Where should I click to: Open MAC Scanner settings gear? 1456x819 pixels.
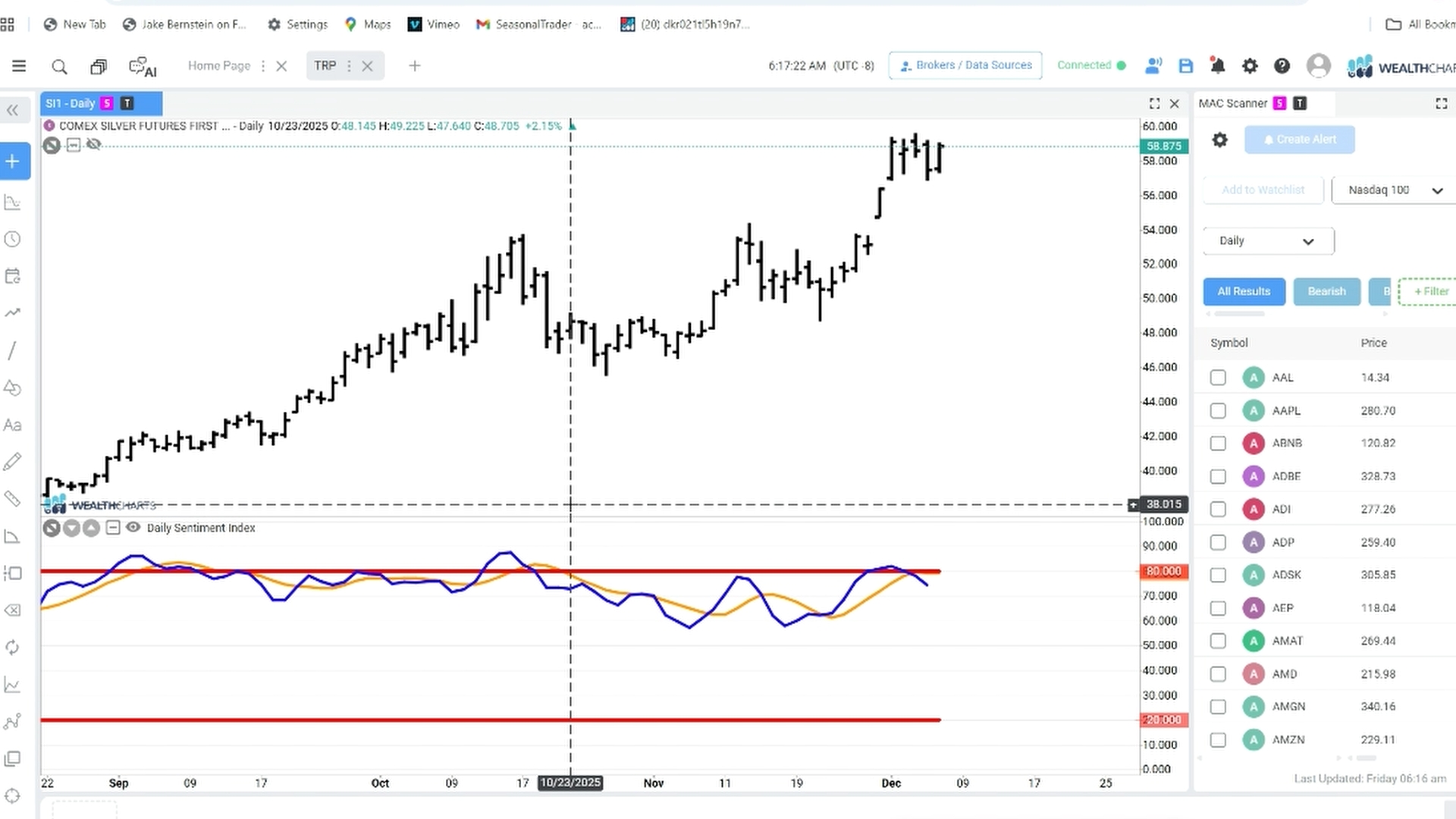[1219, 140]
